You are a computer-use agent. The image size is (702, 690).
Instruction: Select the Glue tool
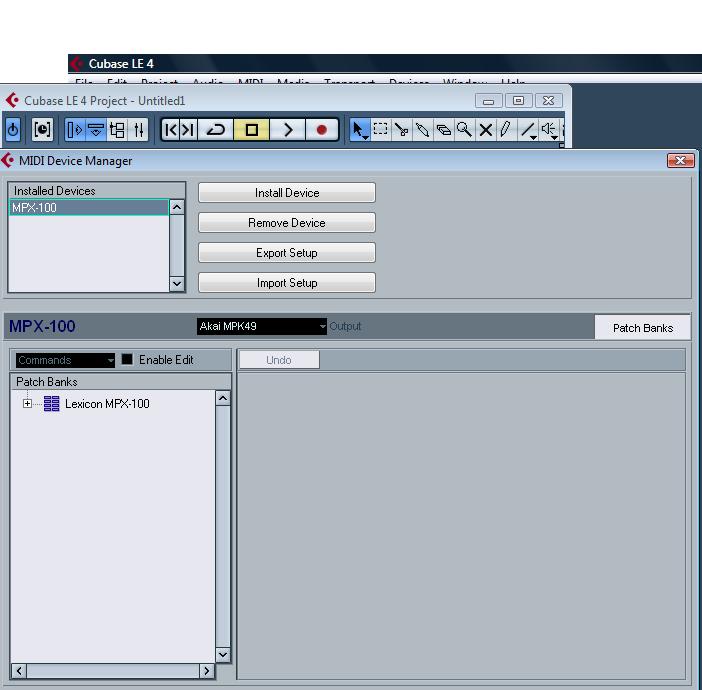[x=443, y=129]
